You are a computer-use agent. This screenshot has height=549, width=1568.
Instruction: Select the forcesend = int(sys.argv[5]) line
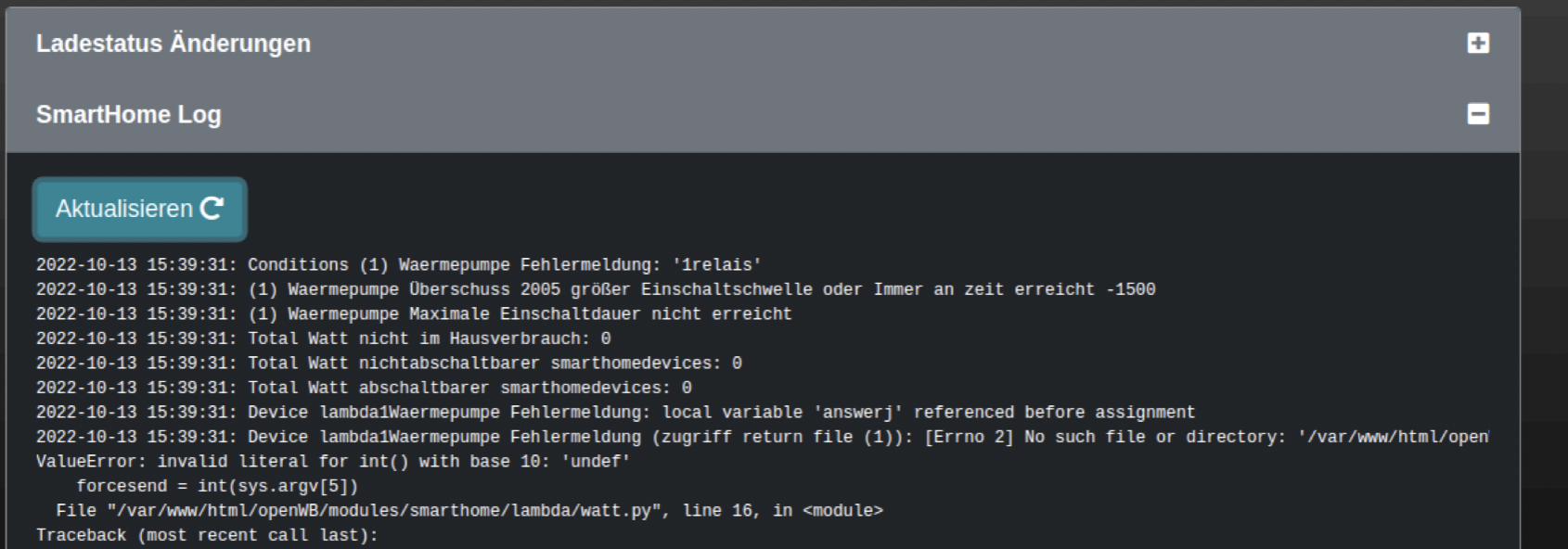click(x=217, y=486)
